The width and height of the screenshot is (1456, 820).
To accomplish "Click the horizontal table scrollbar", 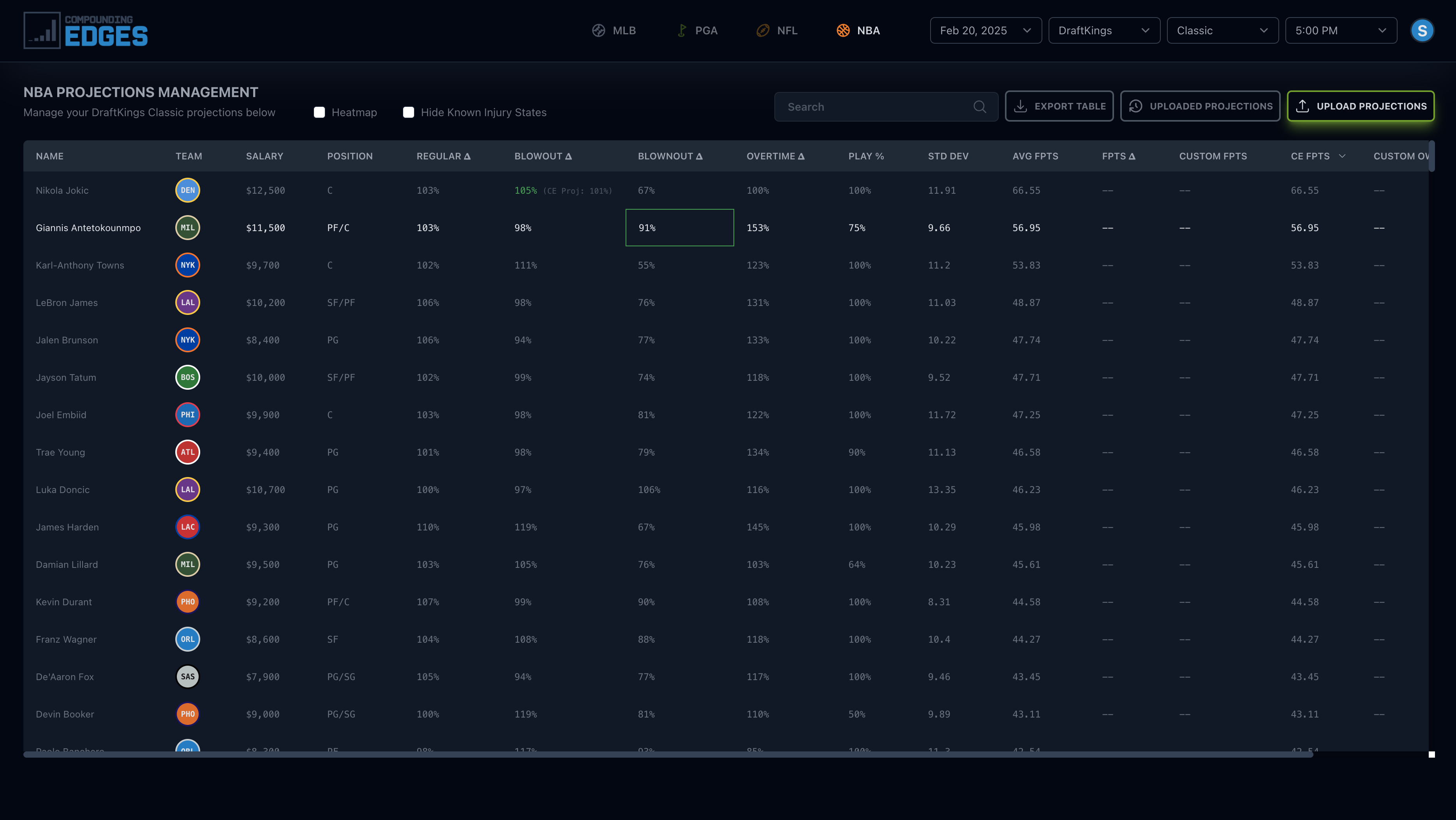I will [668, 755].
